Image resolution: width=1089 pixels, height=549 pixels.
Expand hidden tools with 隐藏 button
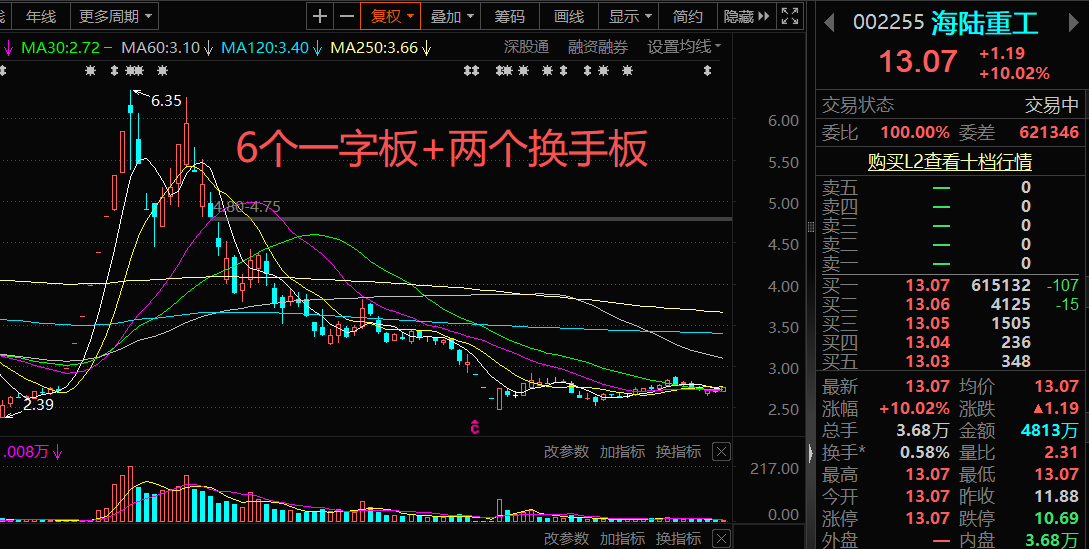tap(747, 16)
